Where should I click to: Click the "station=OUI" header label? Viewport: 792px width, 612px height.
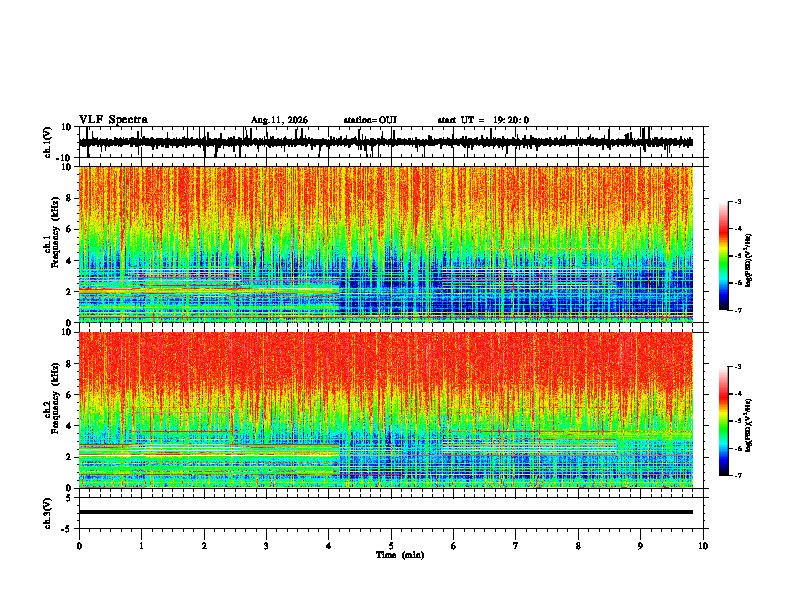[370, 120]
